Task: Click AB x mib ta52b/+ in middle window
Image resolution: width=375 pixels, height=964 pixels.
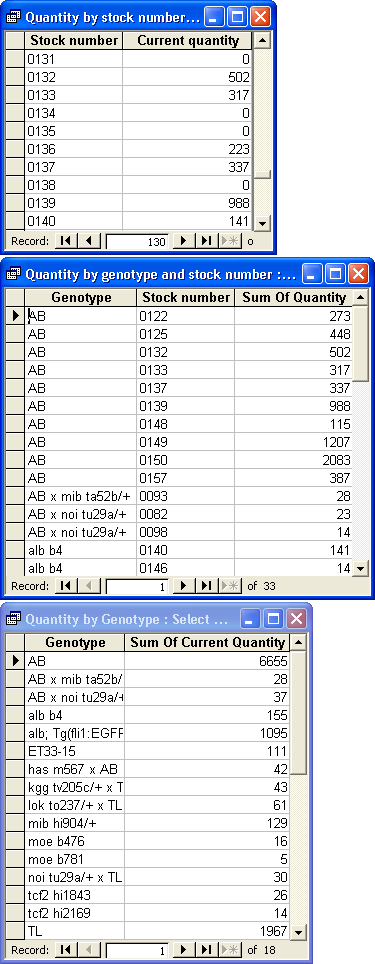Action: (x=81, y=496)
